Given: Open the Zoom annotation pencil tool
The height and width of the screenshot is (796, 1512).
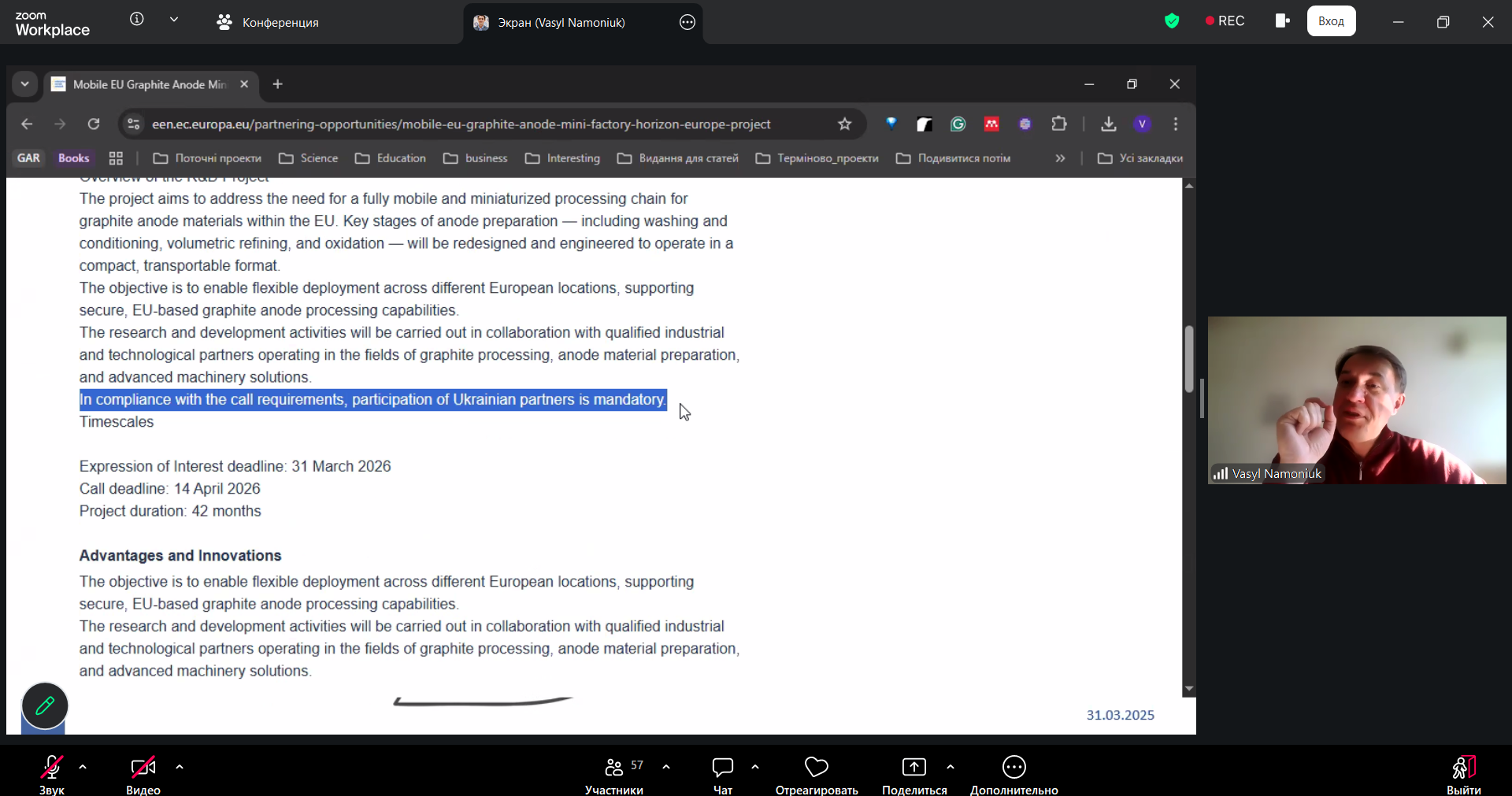Looking at the screenshot, I should [x=45, y=705].
